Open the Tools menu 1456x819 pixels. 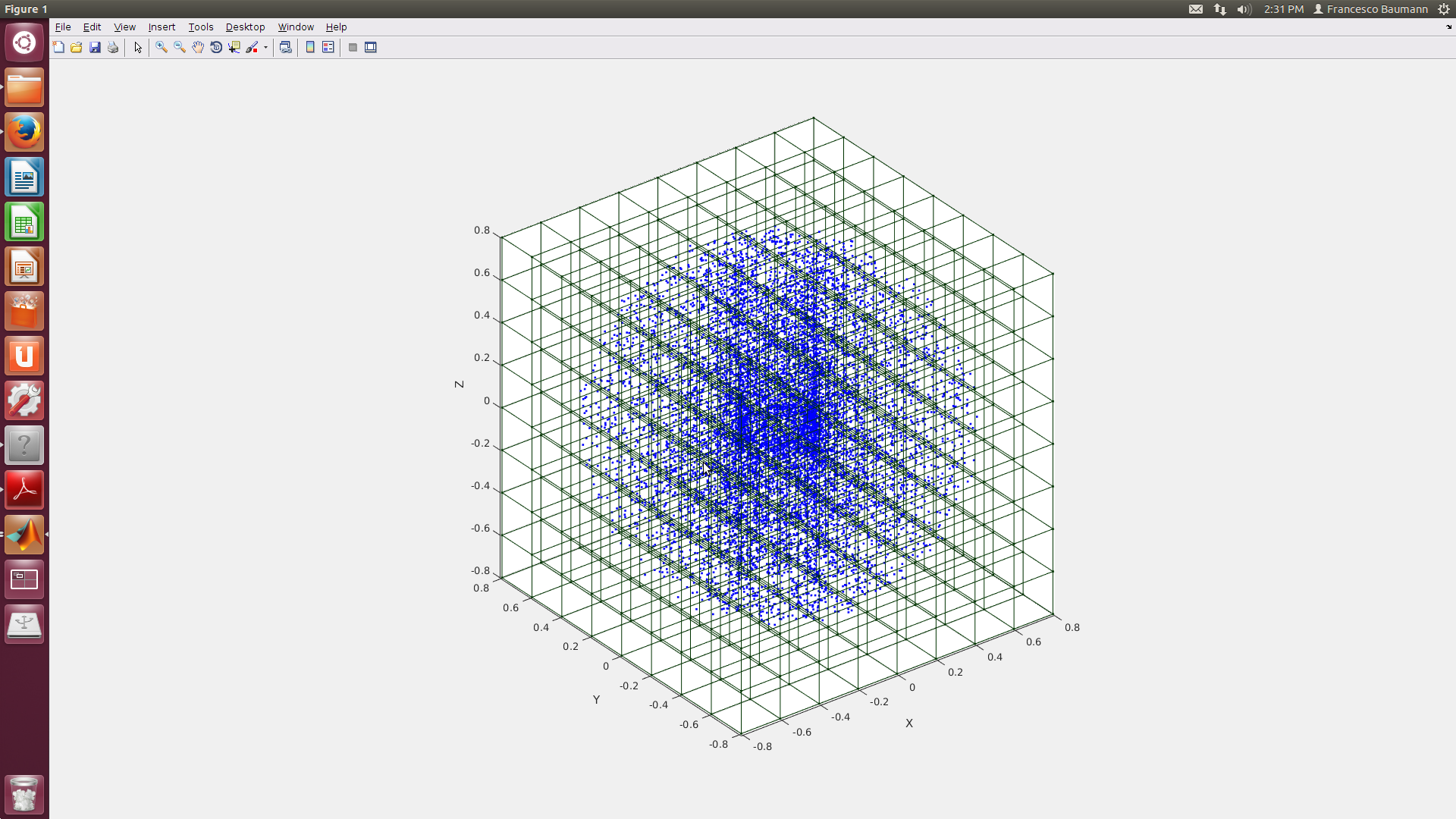click(x=200, y=27)
